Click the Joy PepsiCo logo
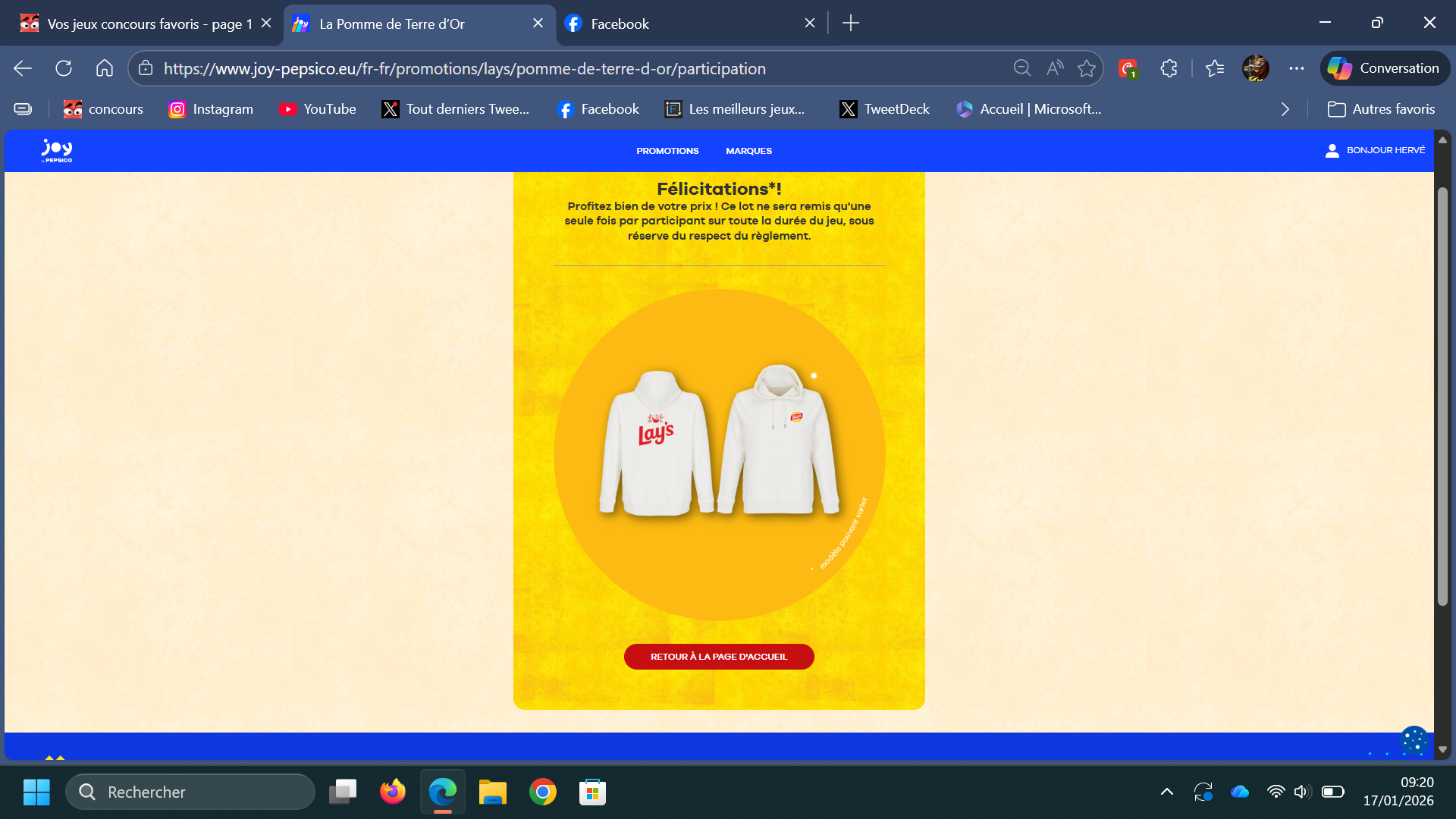The height and width of the screenshot is (819, 1456). [57, 150]
